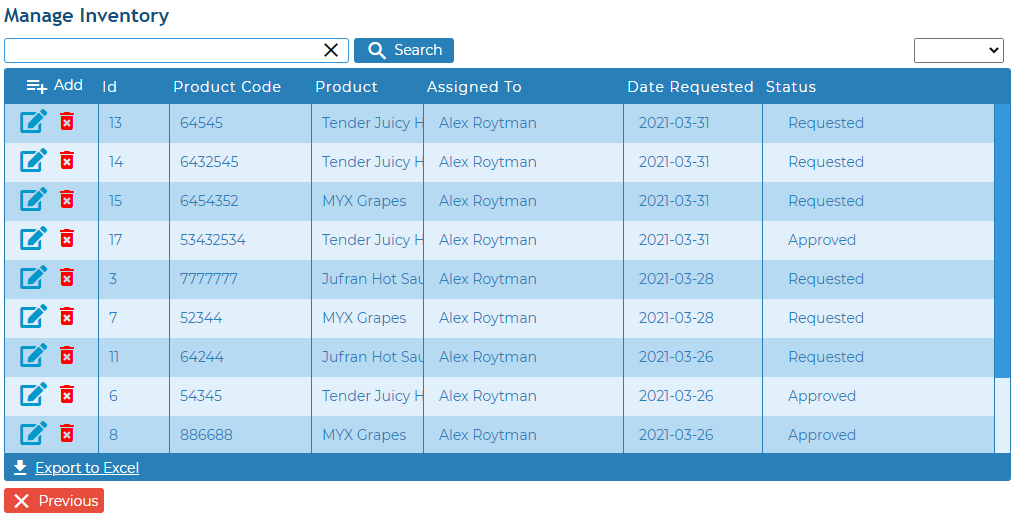Sort by the Id column header
Image resolution: width=1016 pixels, height=517 pixels.
tap(110, 87)
